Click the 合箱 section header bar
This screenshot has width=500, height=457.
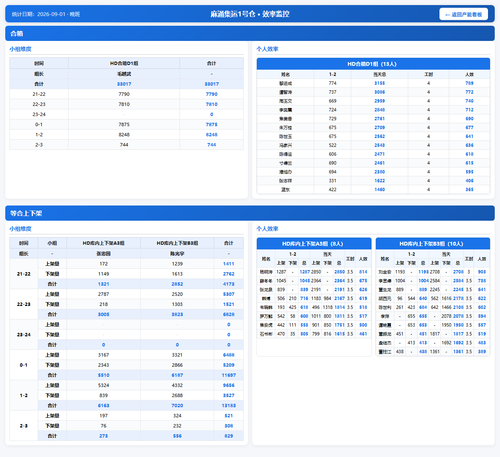click(250, 33)
